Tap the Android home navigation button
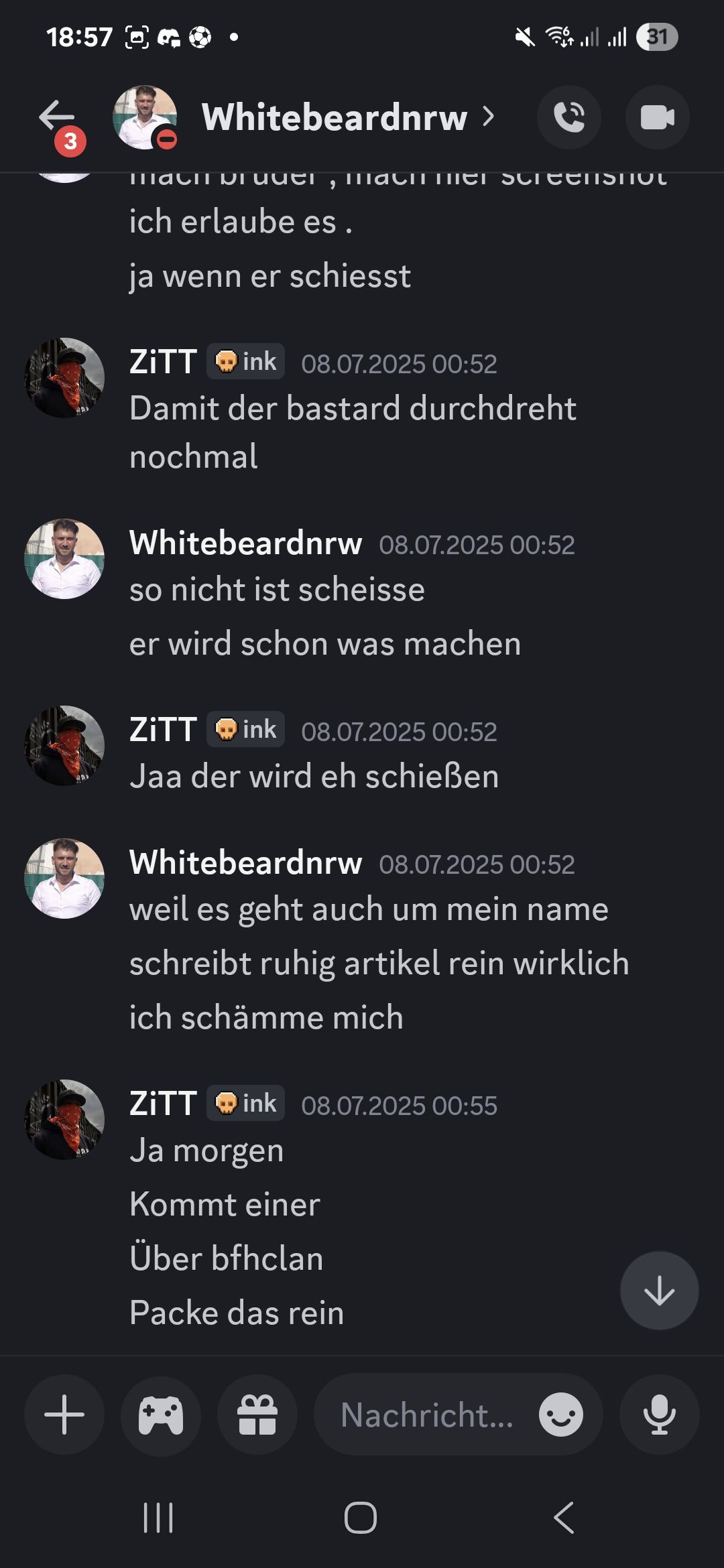This screenshot has width=724, height=1568. 361,1518
